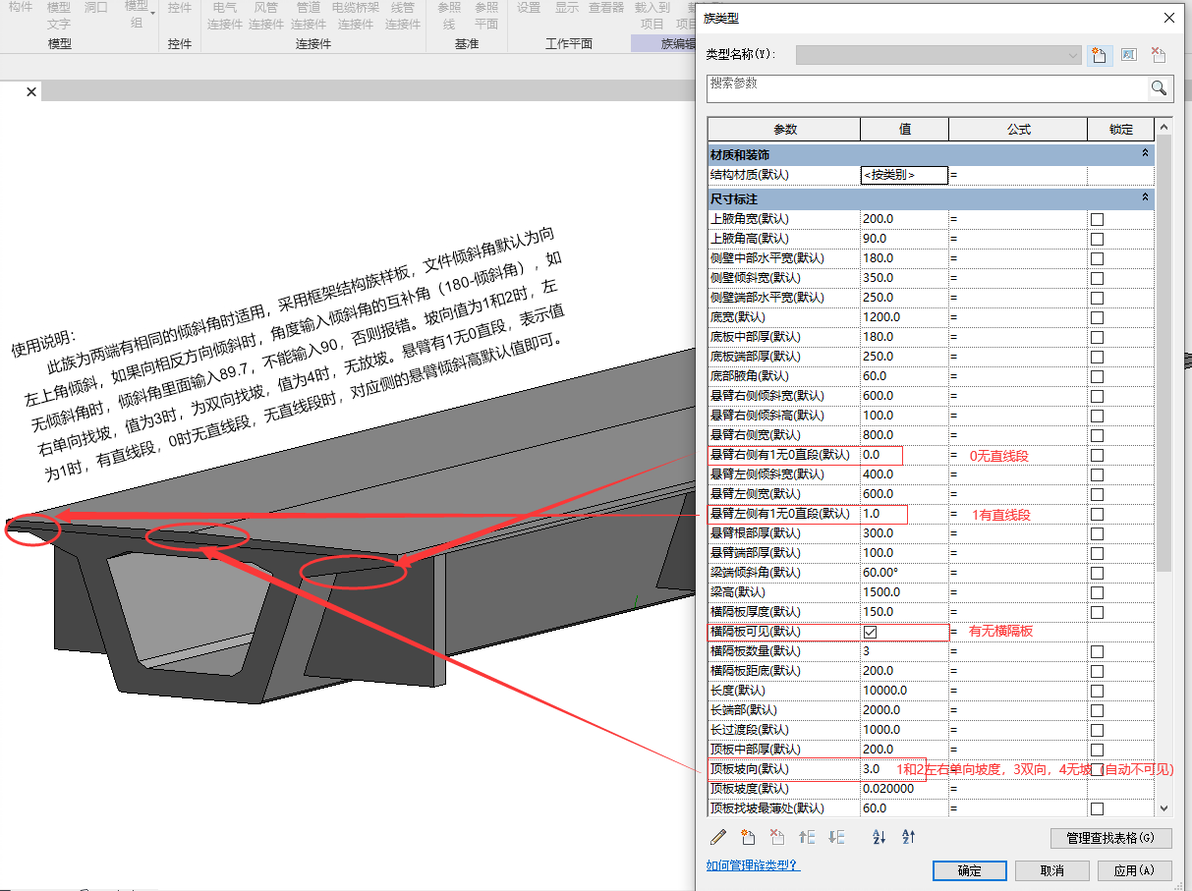Screen dimensions: 1192x891
Task: Click the pencil edit parameter icon
Action: point(718,837)
